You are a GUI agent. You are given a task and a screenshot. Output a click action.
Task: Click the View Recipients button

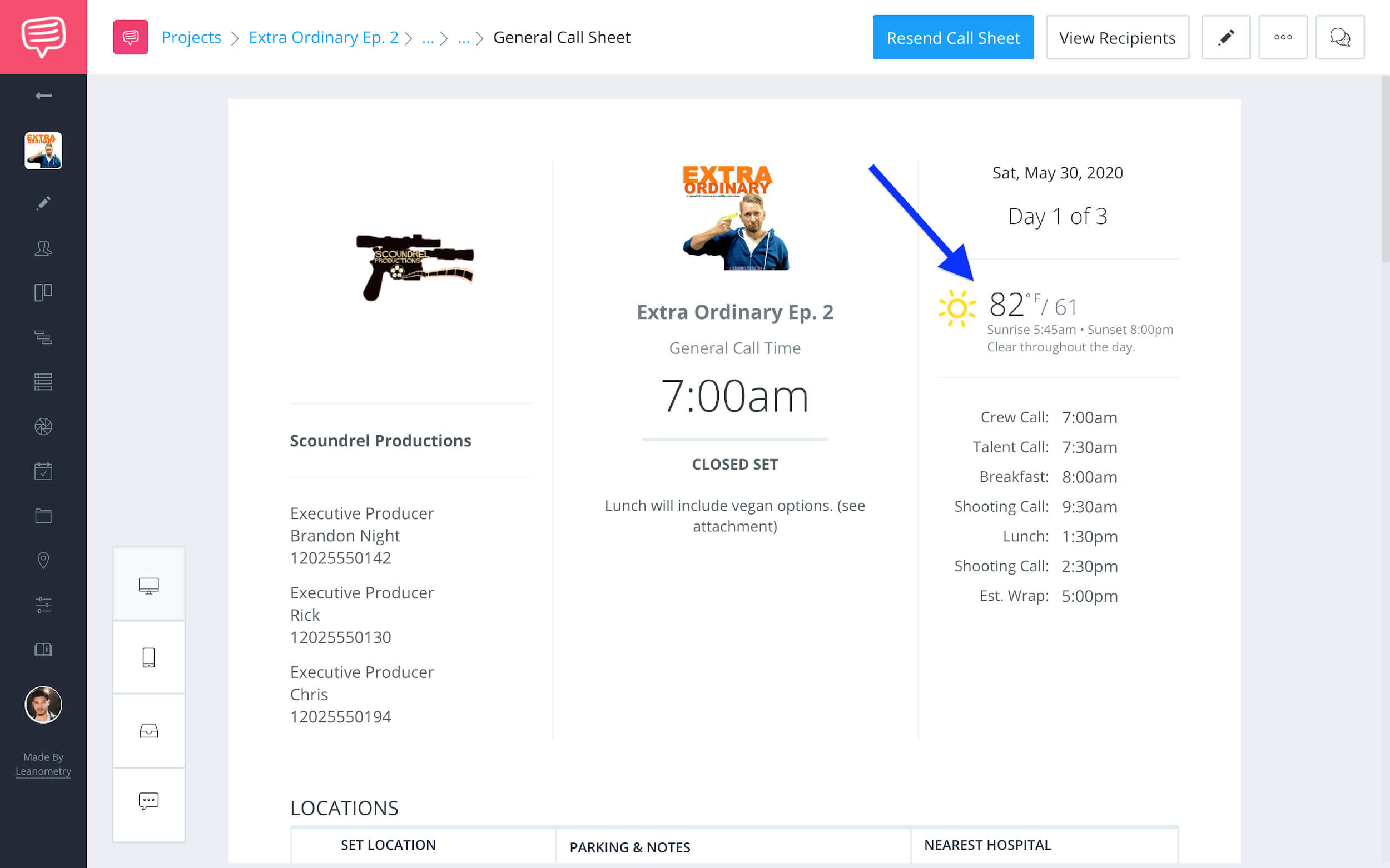[1117, 37]
